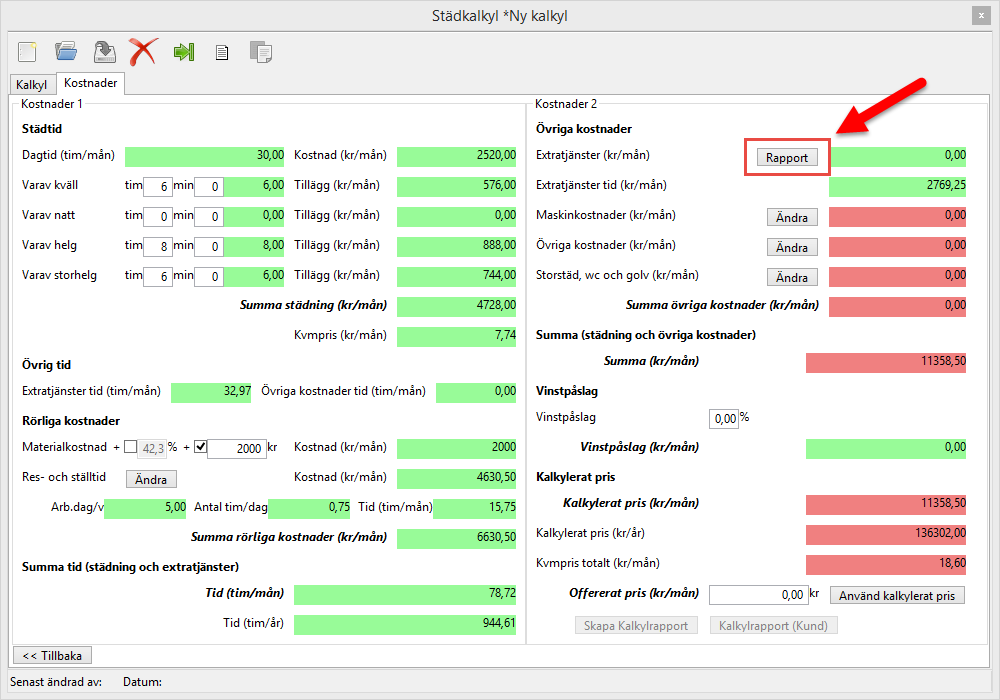This screenshot has height=700, width=1000.
Task: Click the single document page icon
Action: click(x=222, y=52)
